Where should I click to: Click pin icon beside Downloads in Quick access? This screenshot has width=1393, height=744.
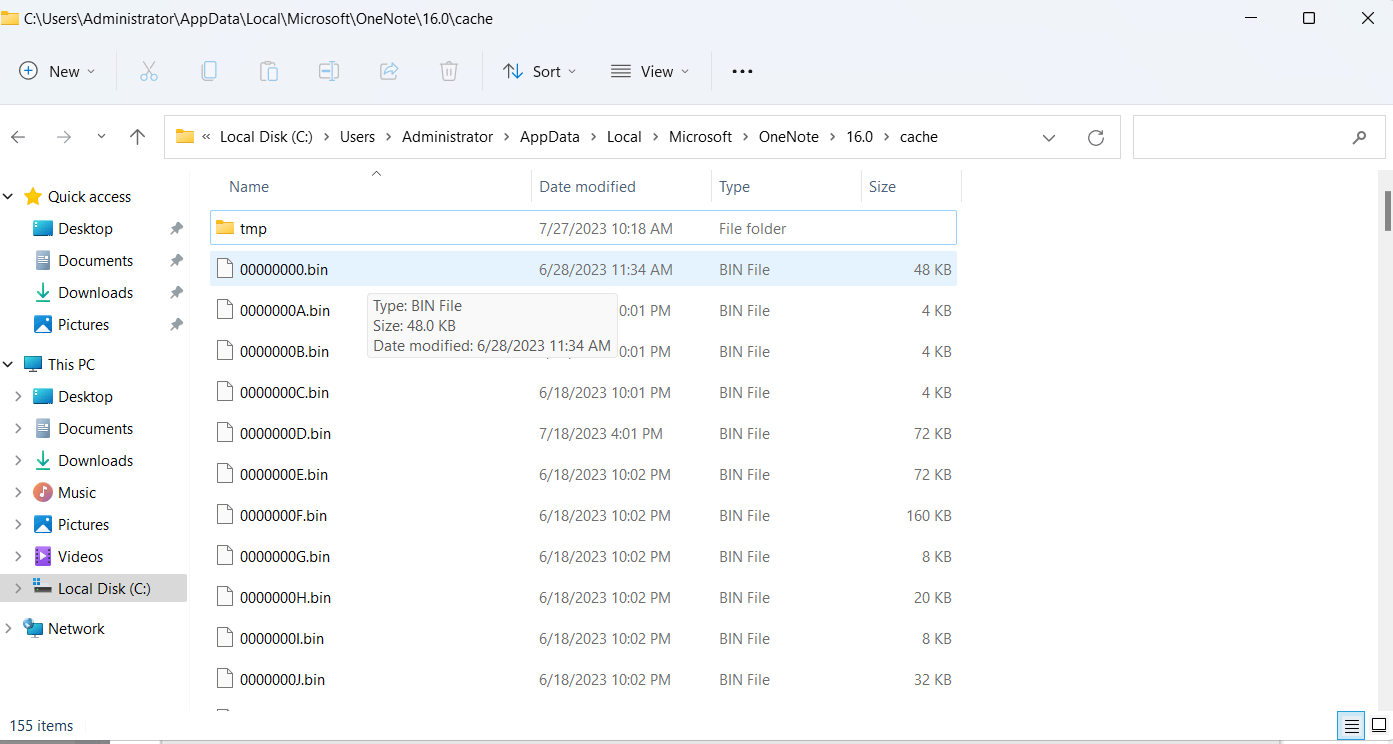(176, 292)
